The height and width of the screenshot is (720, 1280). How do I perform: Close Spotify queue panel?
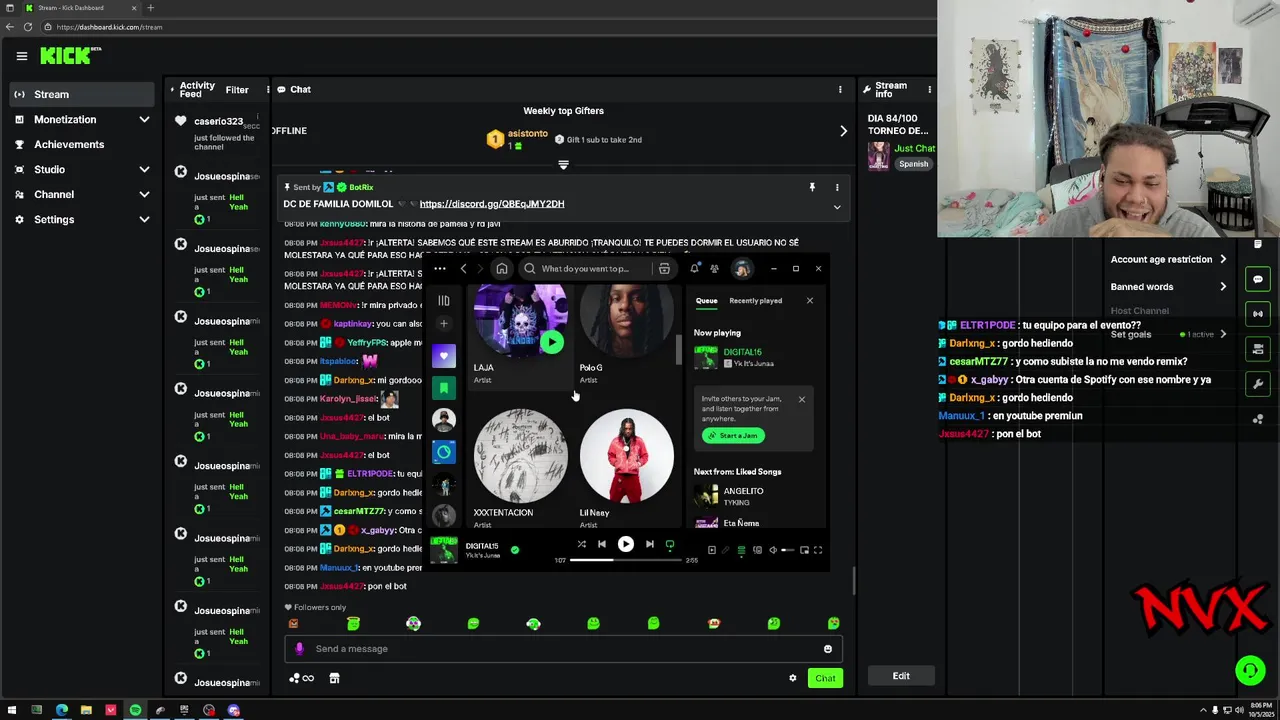tap(810, 301)
